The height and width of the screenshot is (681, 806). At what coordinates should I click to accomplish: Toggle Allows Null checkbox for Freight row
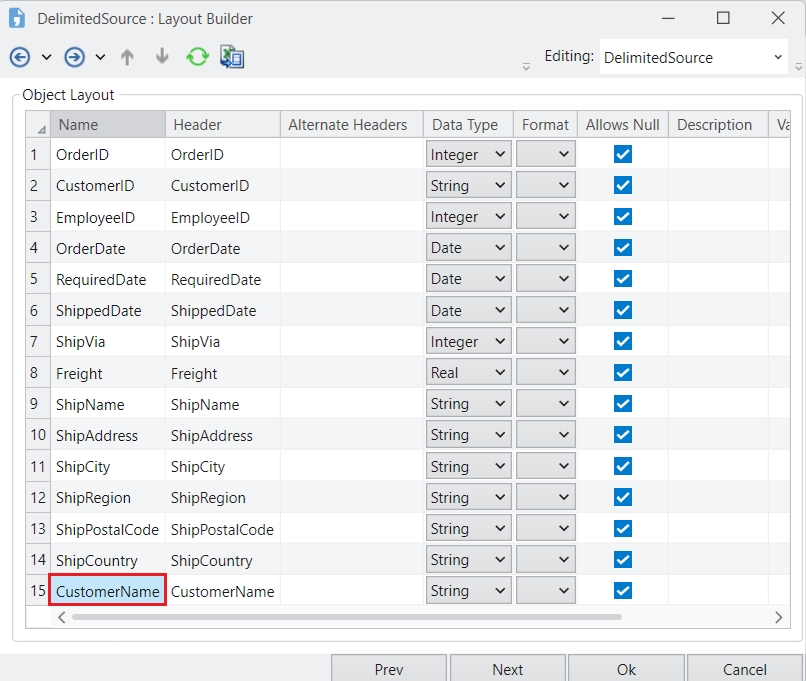[623, 373]
